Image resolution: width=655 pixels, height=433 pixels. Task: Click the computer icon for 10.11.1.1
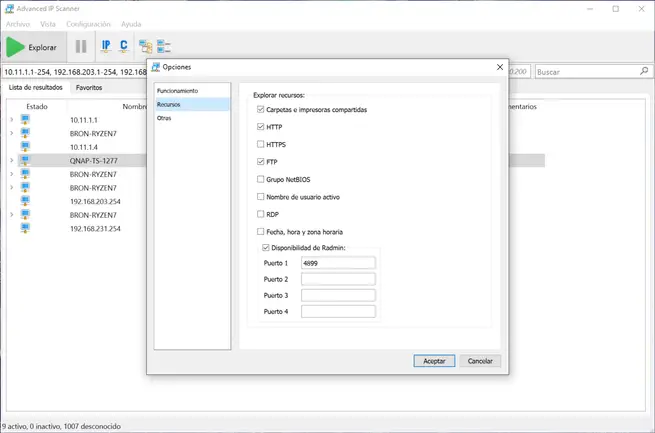point(24,119)
